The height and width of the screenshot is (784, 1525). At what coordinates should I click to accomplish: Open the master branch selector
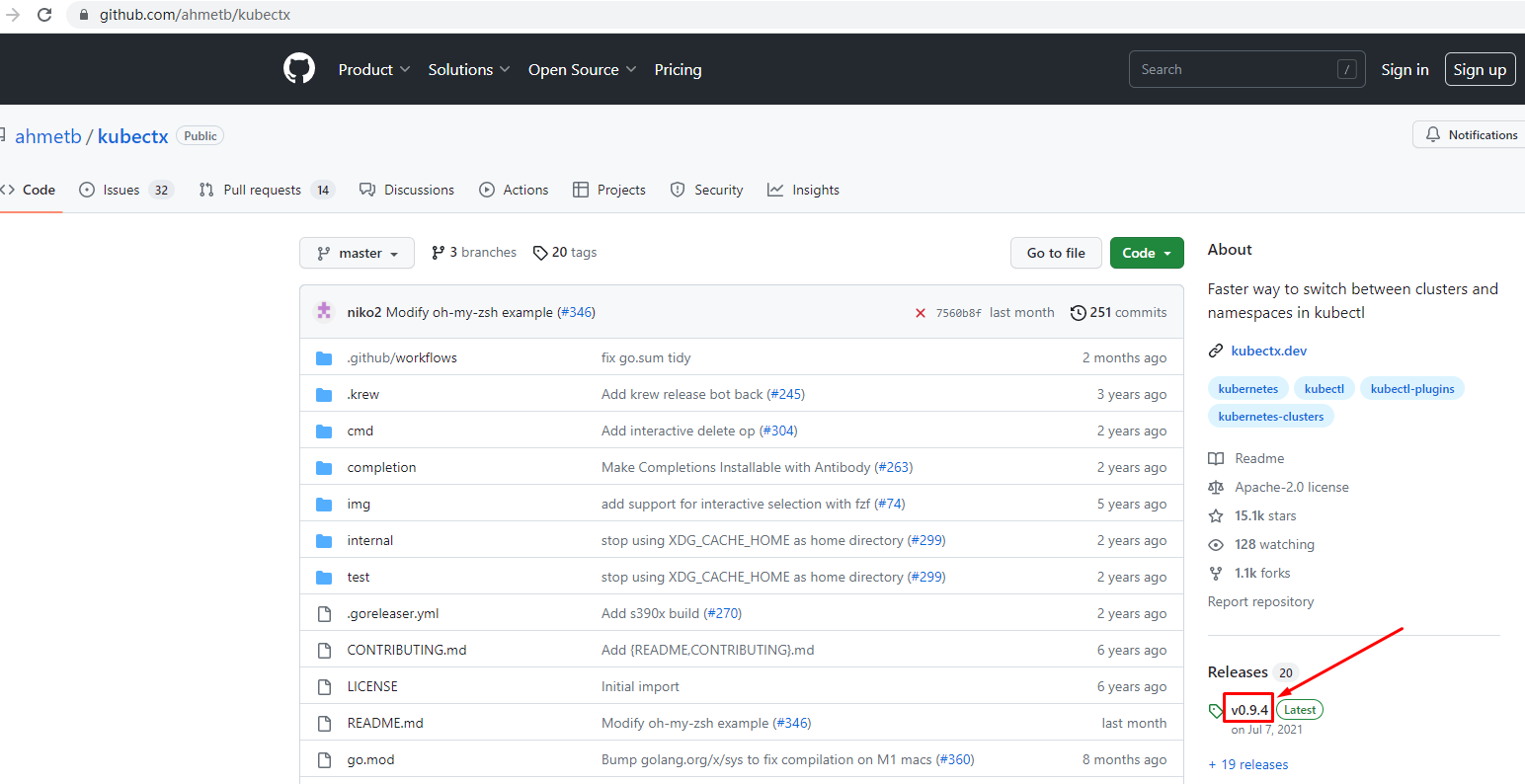358,253
